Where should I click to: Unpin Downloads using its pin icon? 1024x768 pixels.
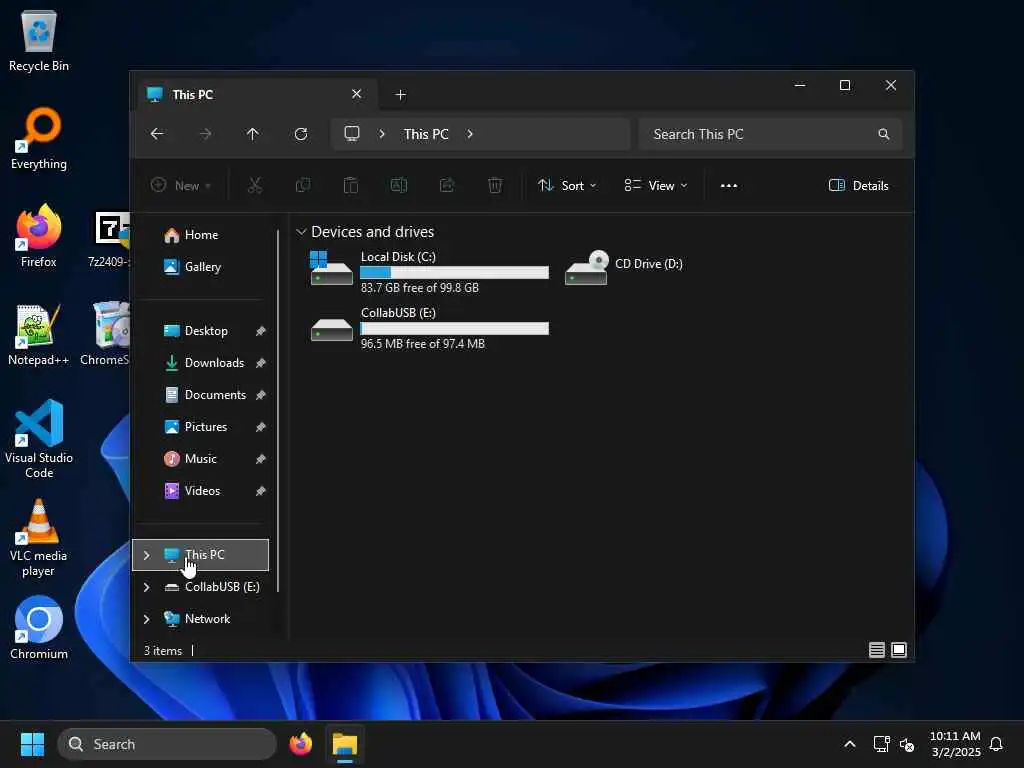click(x=261, y=363)
